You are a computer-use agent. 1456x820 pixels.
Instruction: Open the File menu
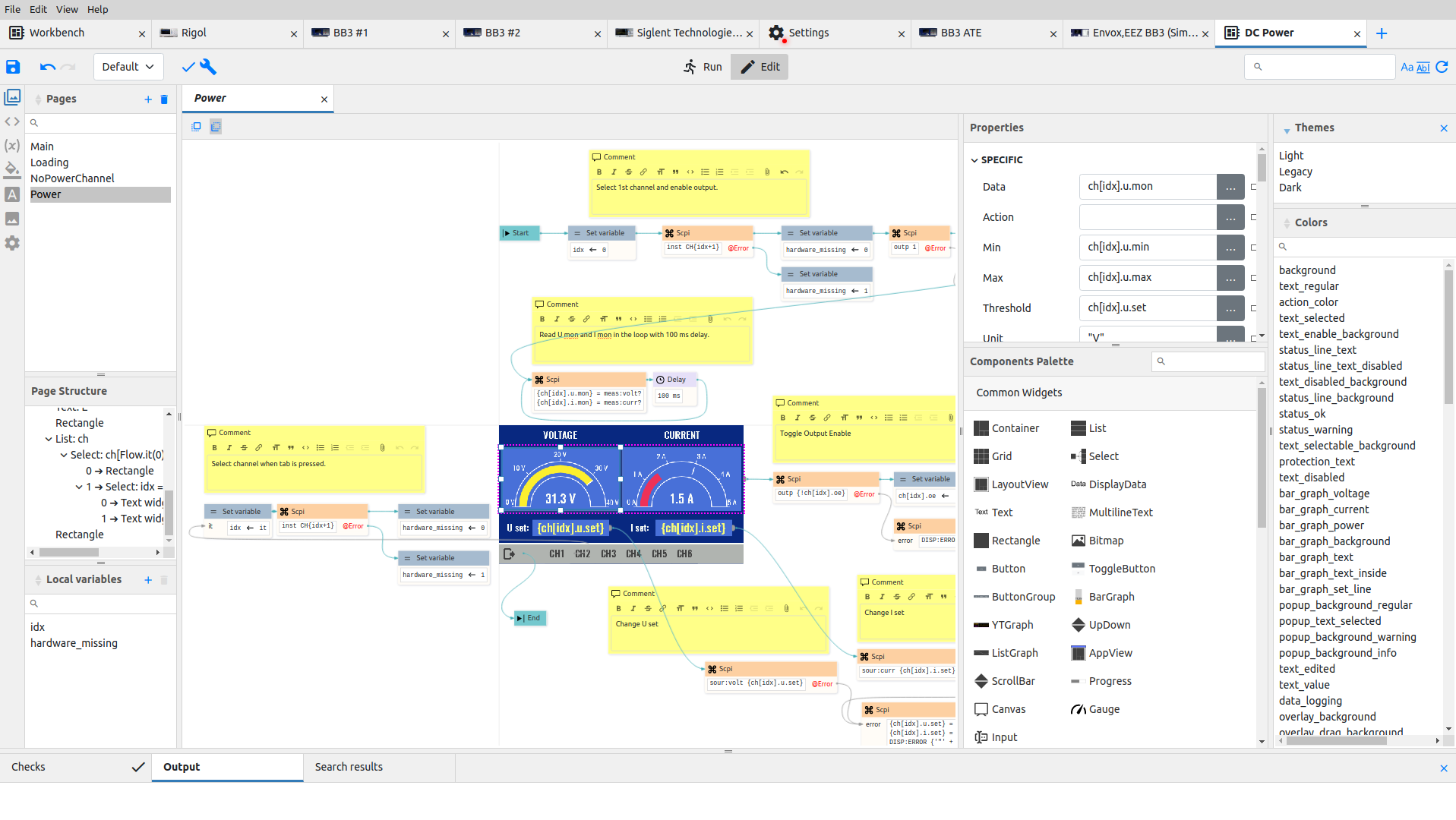click(12, 9)
